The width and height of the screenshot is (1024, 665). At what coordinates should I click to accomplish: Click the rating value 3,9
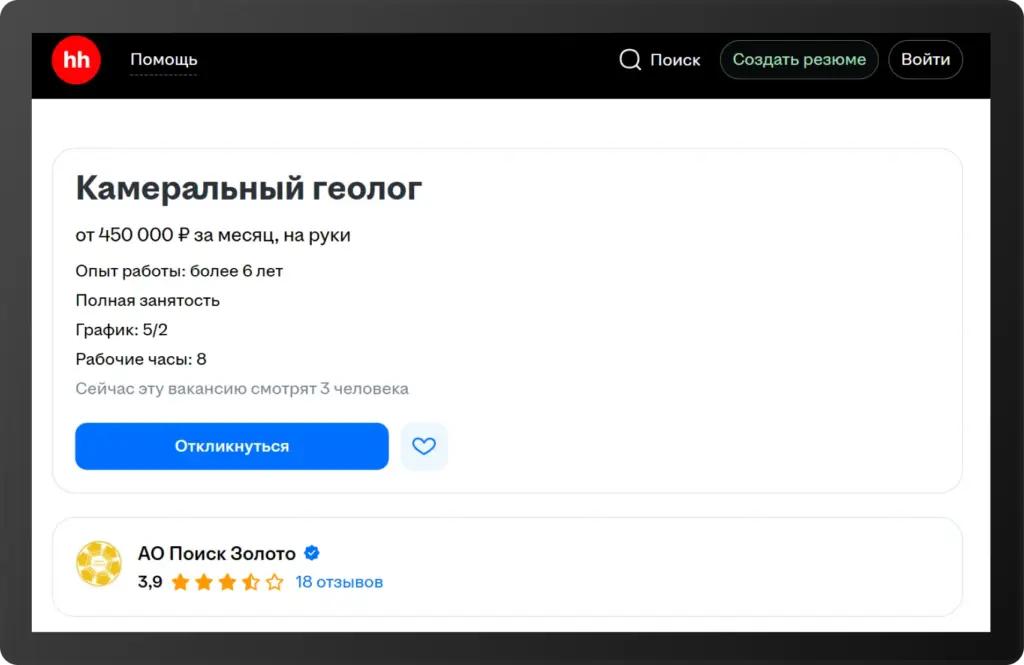click(x=149, y=581)
